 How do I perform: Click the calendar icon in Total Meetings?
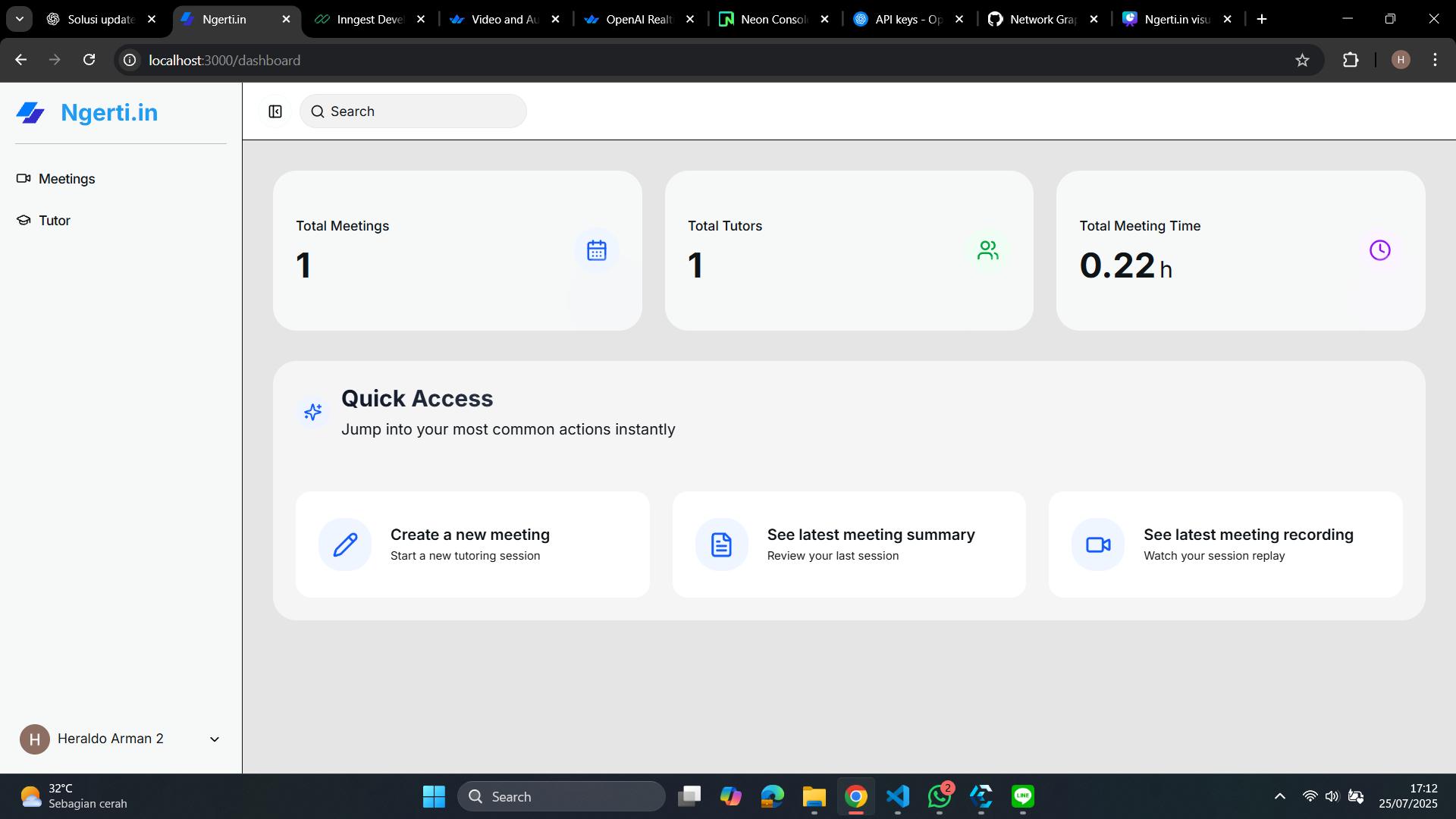point(597,250)
